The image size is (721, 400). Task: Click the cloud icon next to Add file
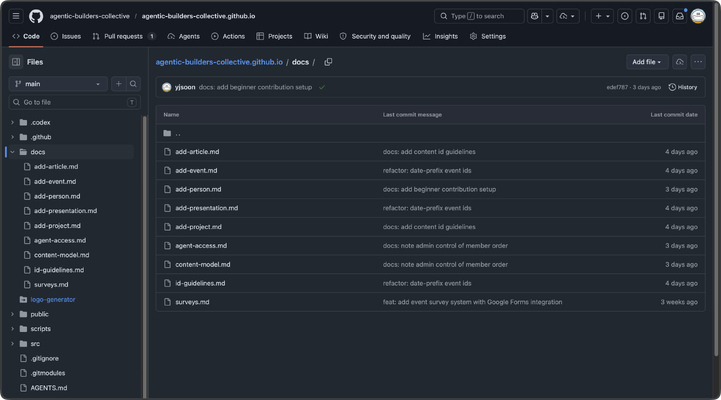pyautogui.click(x=680, y=62)
